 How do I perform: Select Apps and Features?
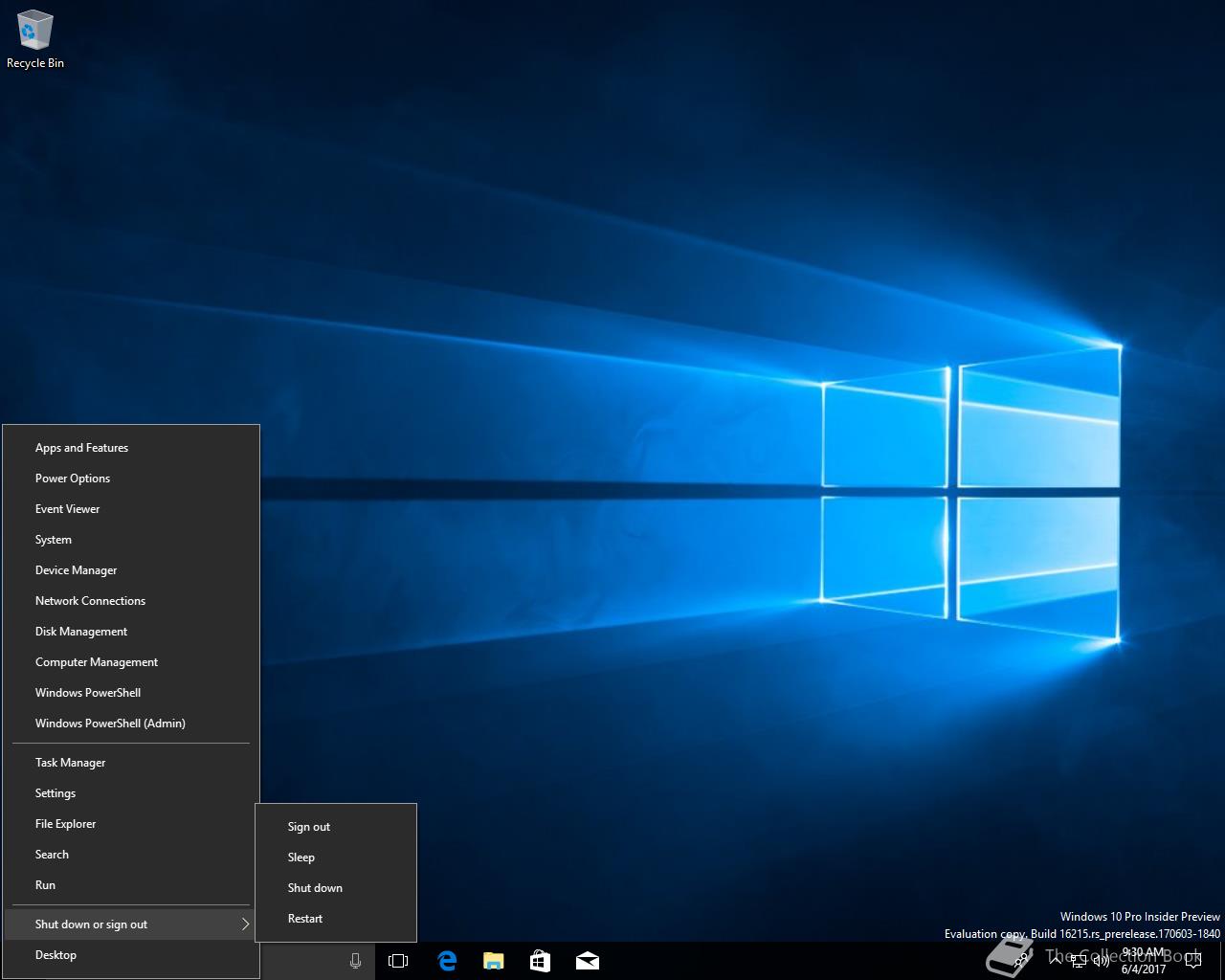click(131, 448)
